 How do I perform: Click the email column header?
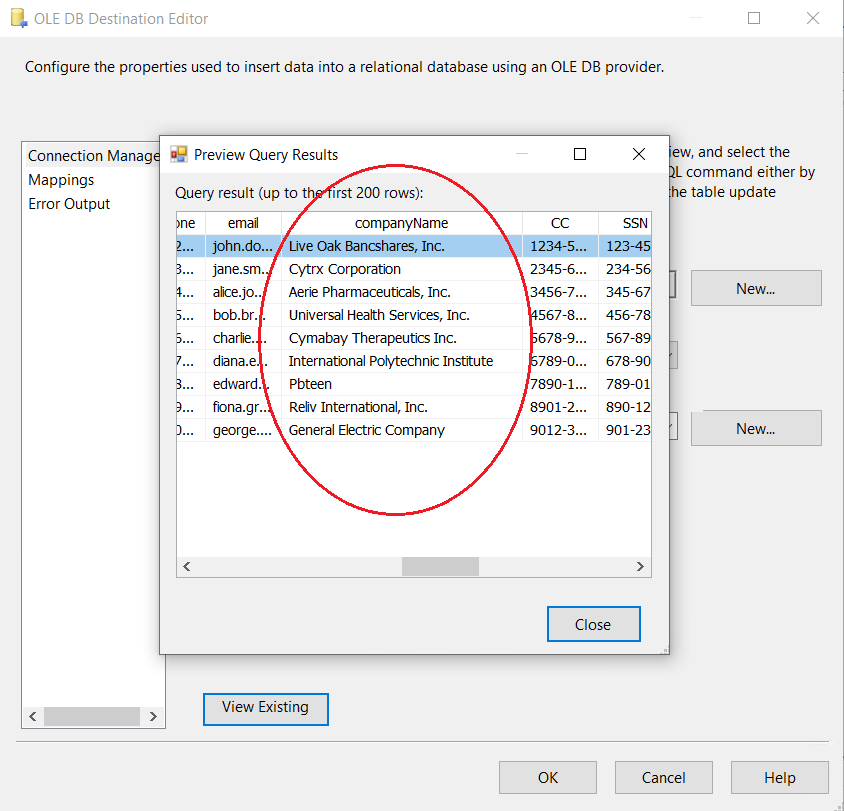pos(243,223)
